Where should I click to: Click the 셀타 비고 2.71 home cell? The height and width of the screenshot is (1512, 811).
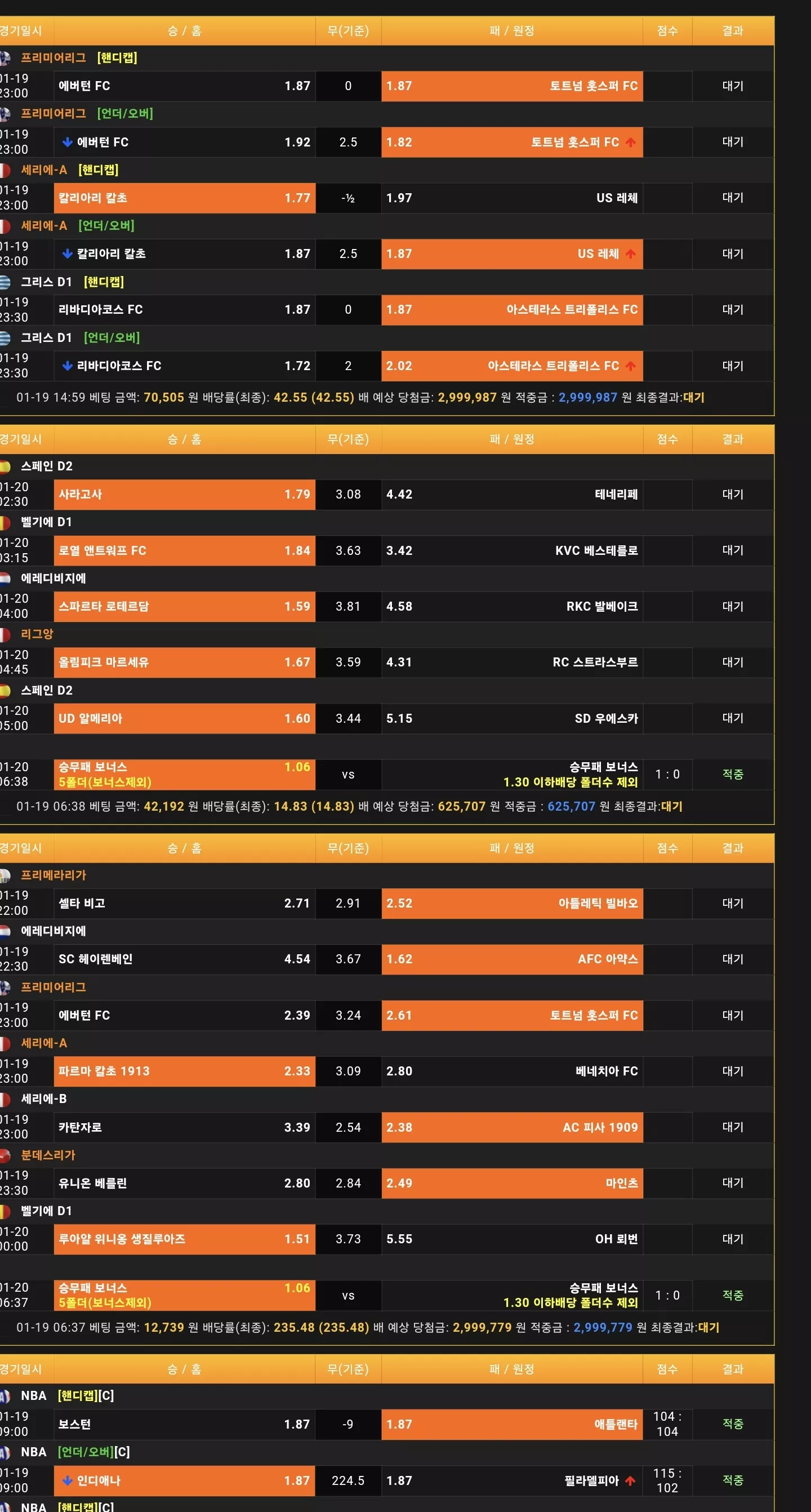(x=184, y=904)
